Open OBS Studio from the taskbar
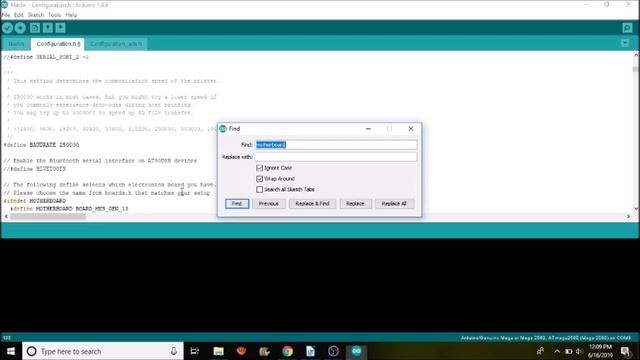This screenshot has height=360, width=640. tap(333, 351)
